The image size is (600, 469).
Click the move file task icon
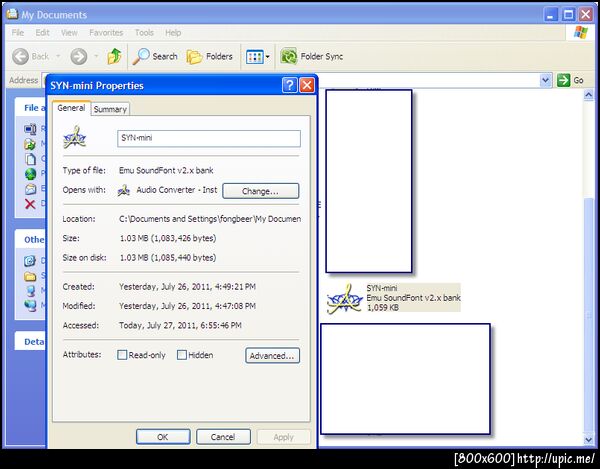(30, 144)
